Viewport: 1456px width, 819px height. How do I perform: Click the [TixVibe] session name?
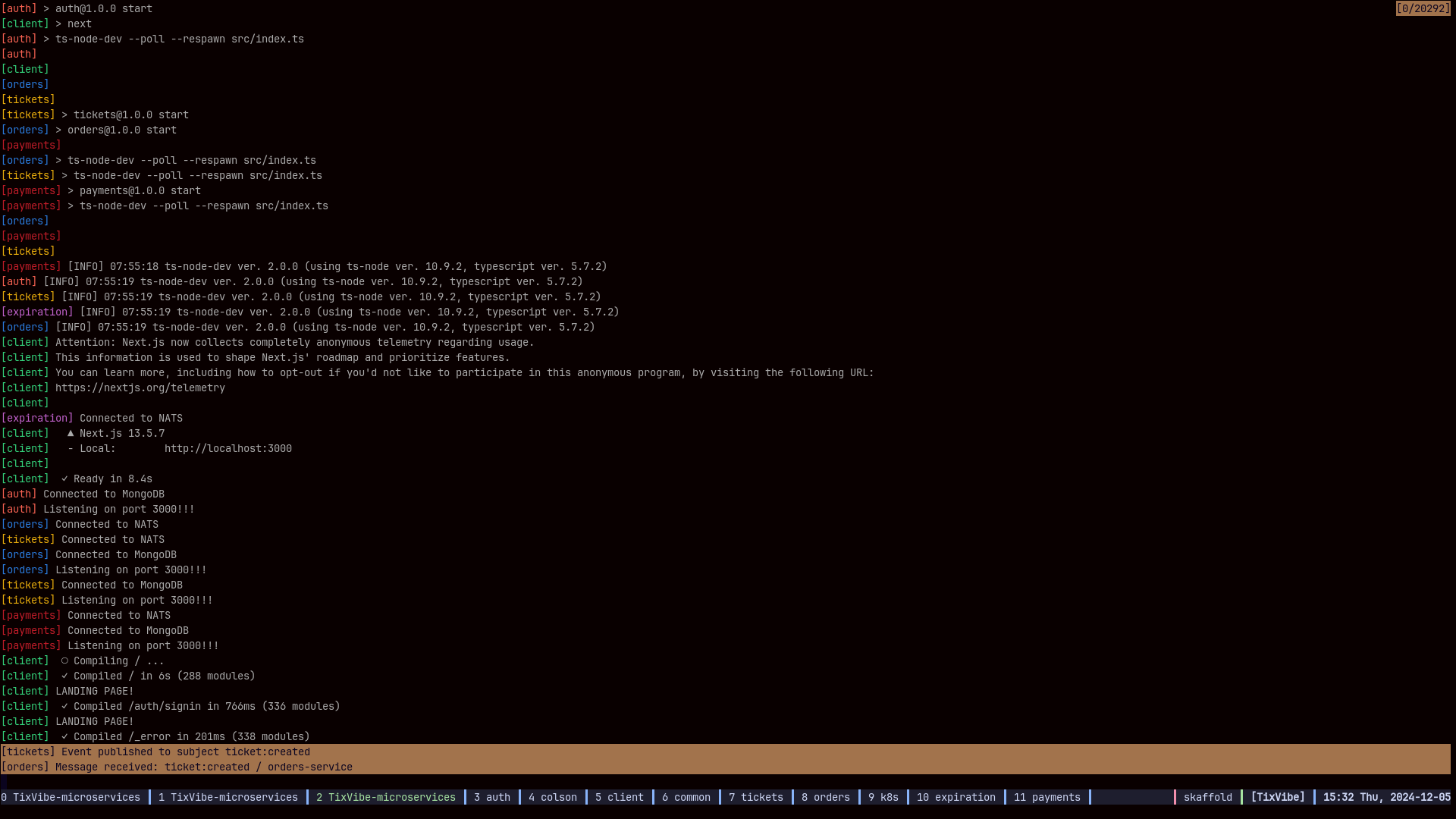tap(1278, 797)
